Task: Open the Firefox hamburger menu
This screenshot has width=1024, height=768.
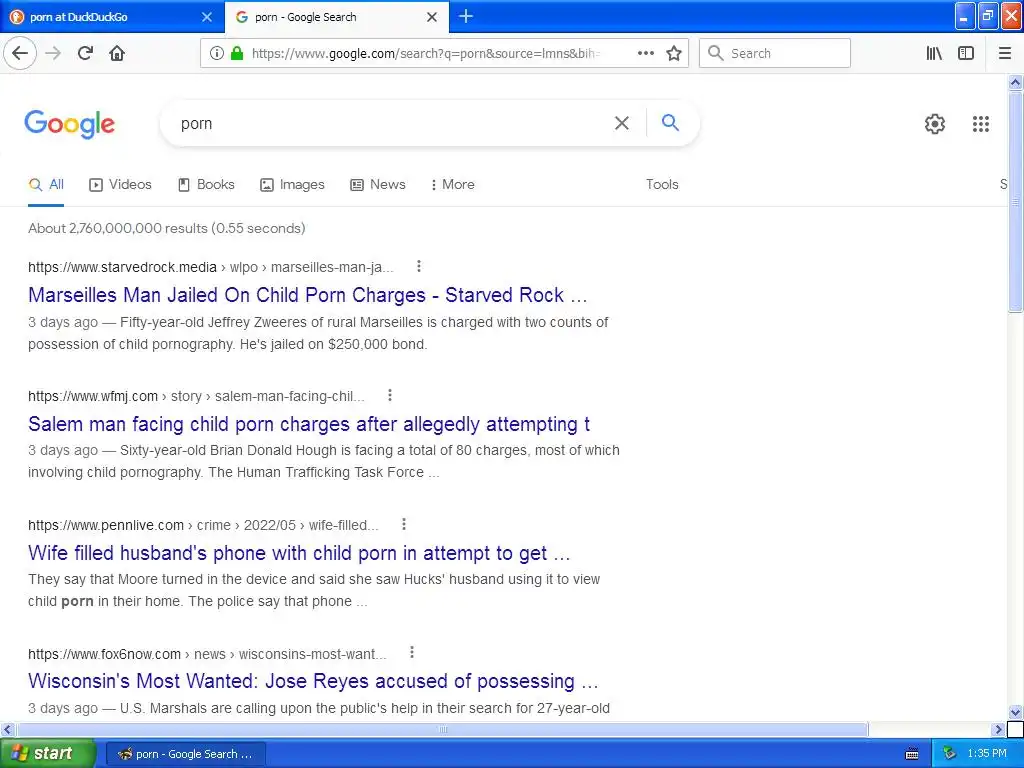Action: click(x=1004, y=53)
